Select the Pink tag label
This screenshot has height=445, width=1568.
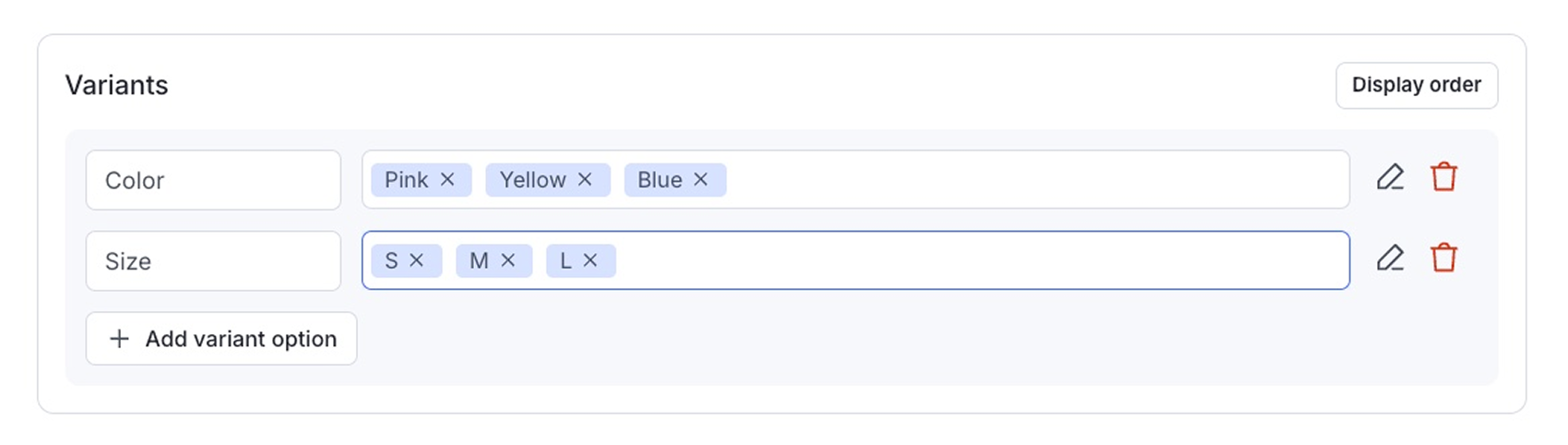[x=406, y=180]
